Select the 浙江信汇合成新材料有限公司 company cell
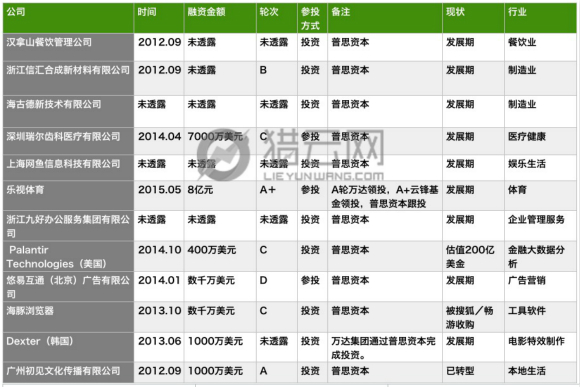Viewport: 580px width, 387px height. (68, 78)
